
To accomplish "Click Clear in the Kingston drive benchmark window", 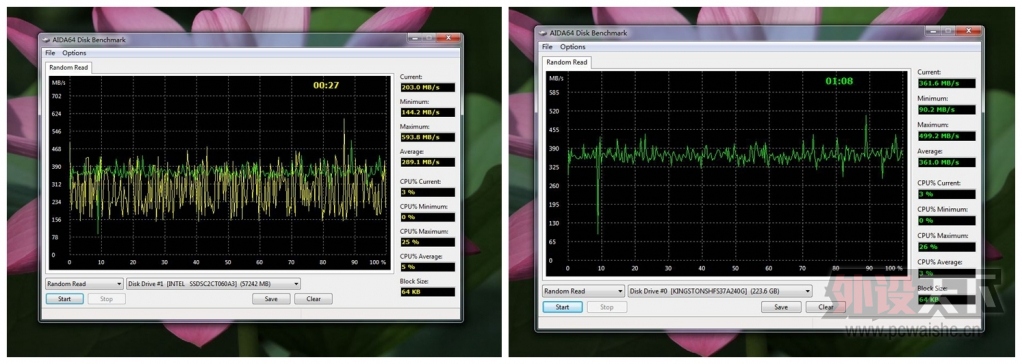I will (825, 307).
